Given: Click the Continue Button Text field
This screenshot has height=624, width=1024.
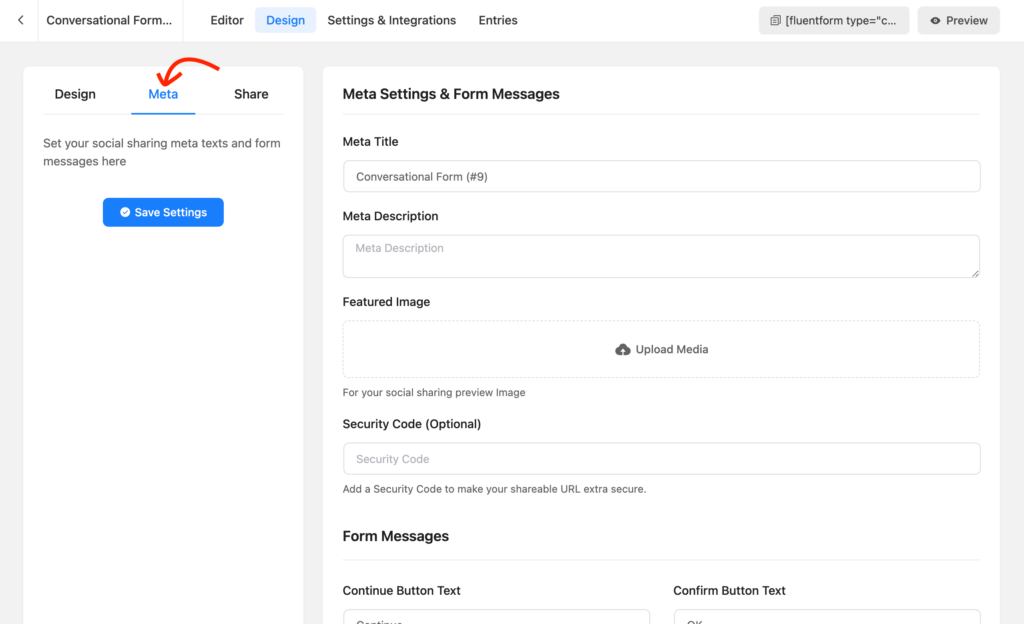Looking at the screenshot, I should pyautogui.click(x=496, y=618).
